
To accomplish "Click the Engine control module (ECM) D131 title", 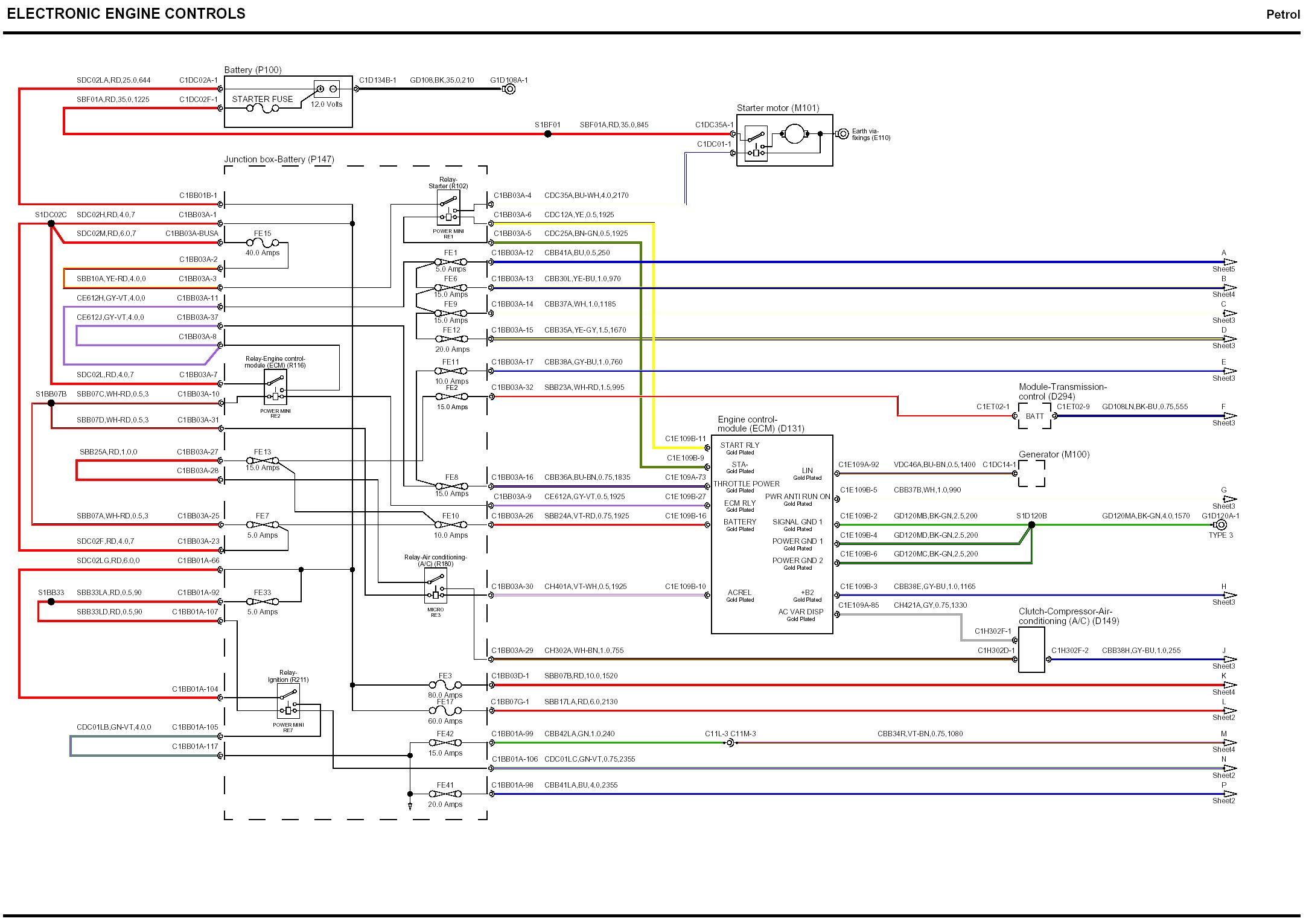I will click(x=760, y=424).
